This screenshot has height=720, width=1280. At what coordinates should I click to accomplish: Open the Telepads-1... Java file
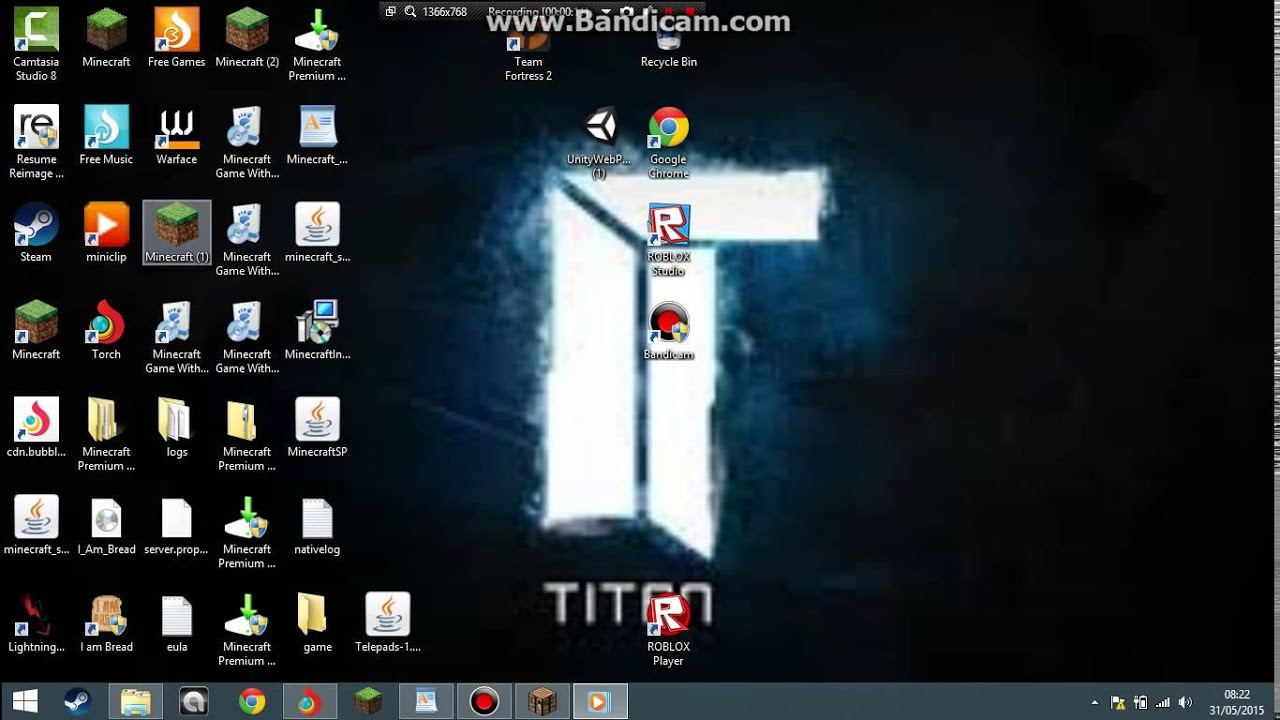387,623
